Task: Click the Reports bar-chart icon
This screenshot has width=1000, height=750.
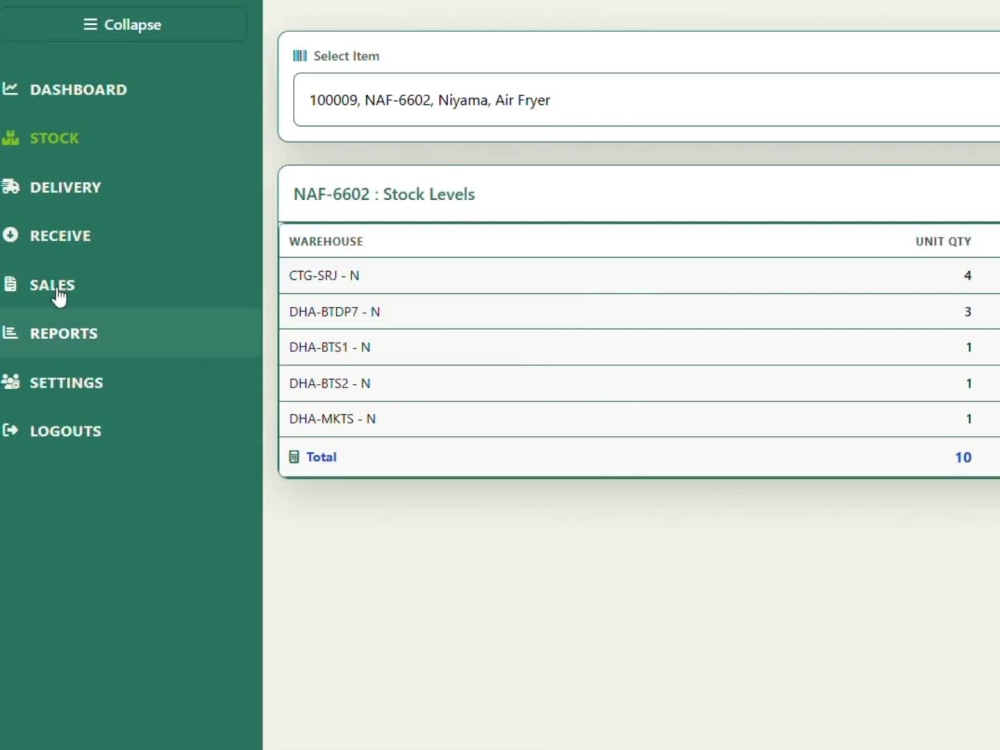Action: [10, 332]
